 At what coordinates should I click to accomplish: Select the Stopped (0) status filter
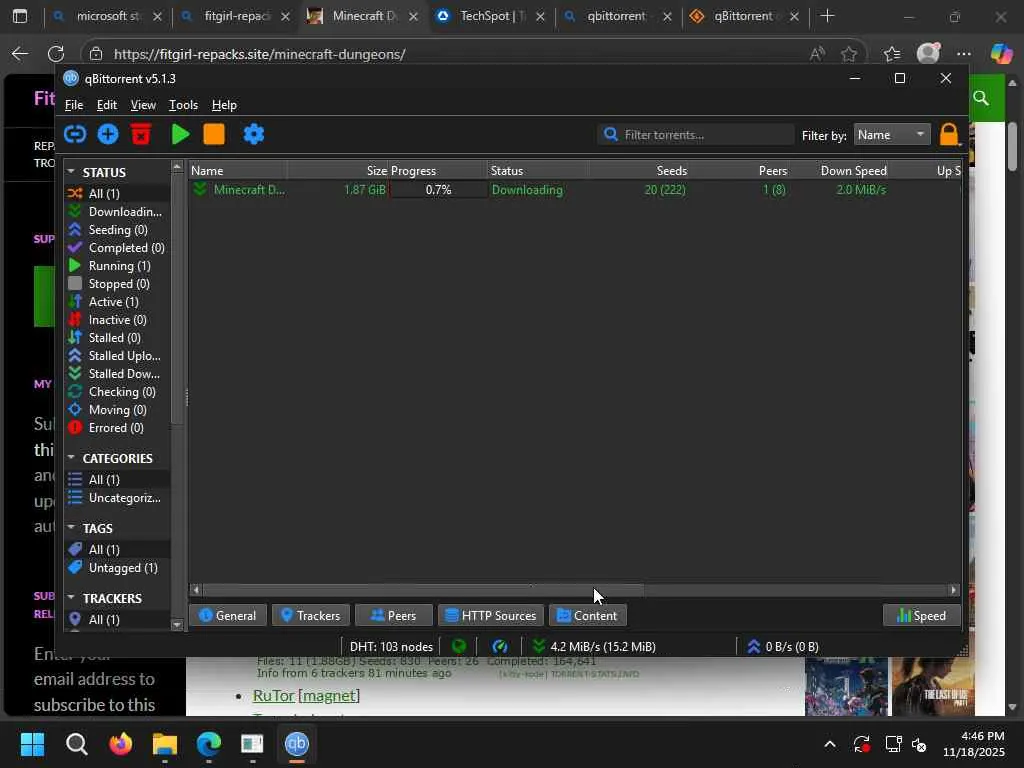118,283
